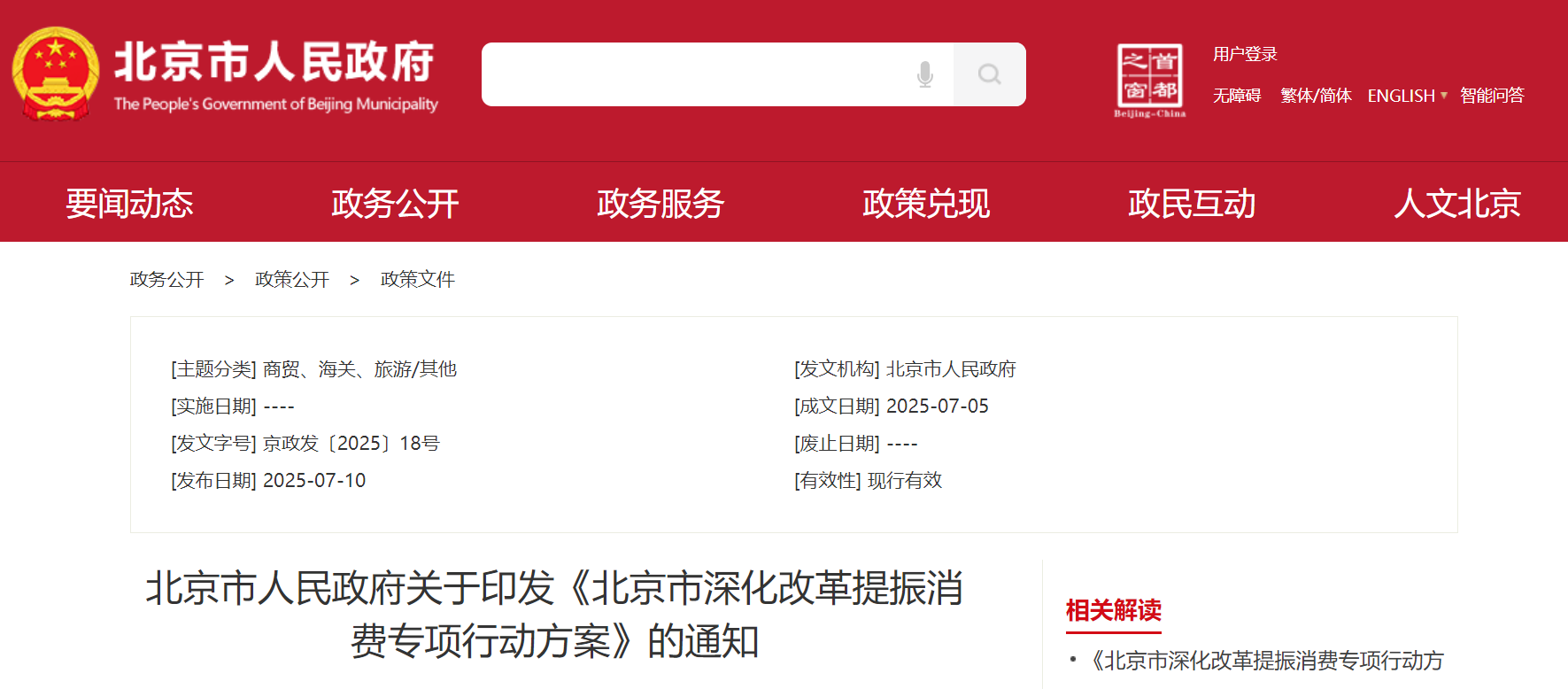Open the 政策兑现 navigation menu

pyautogui.click(x=926, y=204)
